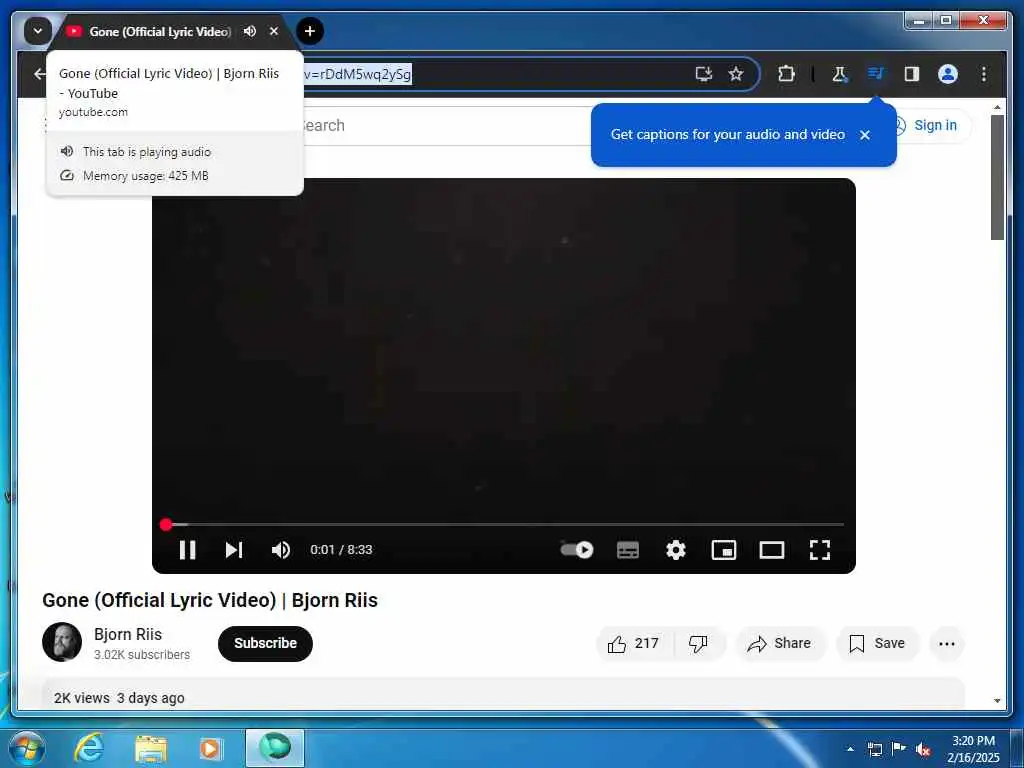Viewport: 1024px width, 768px height.
Task: Click the video title heading text
Action: [x=210, y=600]
